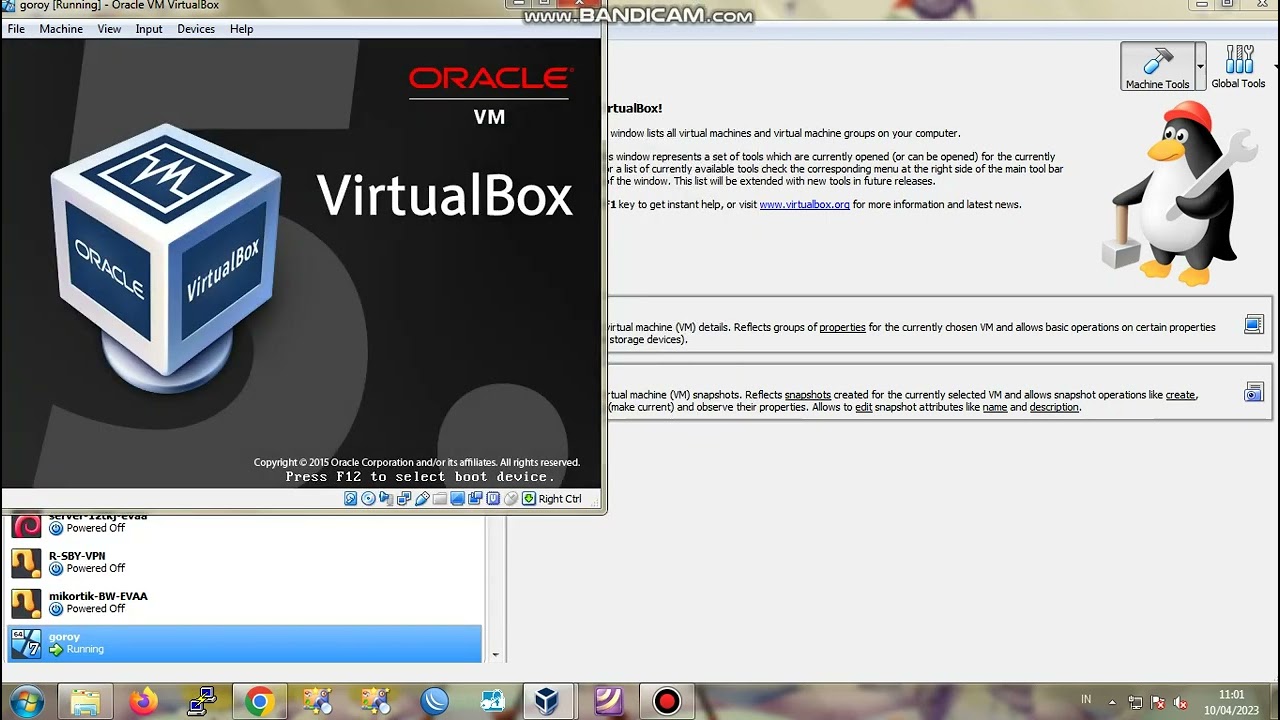1280x720 pixels.
Task: Open the WinBox blue circle taskbar icon
Action: coord(434,702)
